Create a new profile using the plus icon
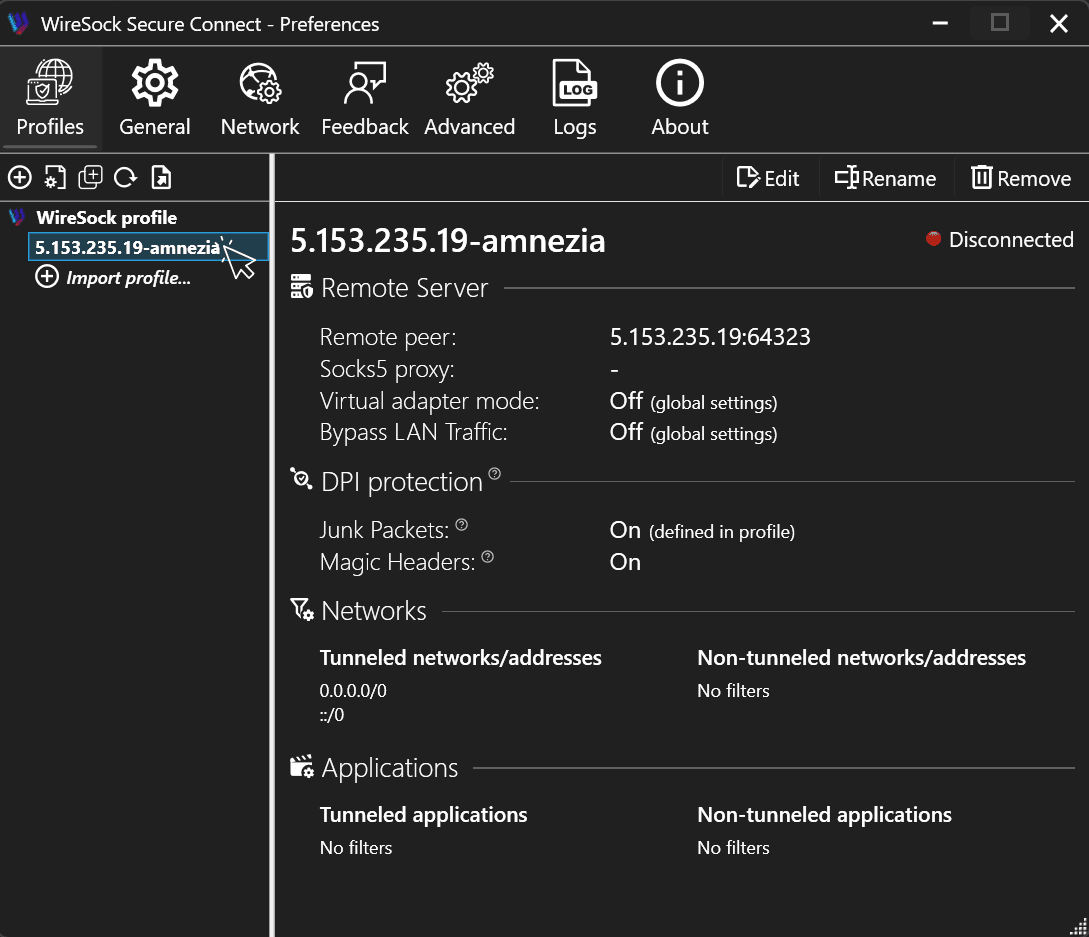Viewport: 1089px width, 937px height. tap(19, 177)
